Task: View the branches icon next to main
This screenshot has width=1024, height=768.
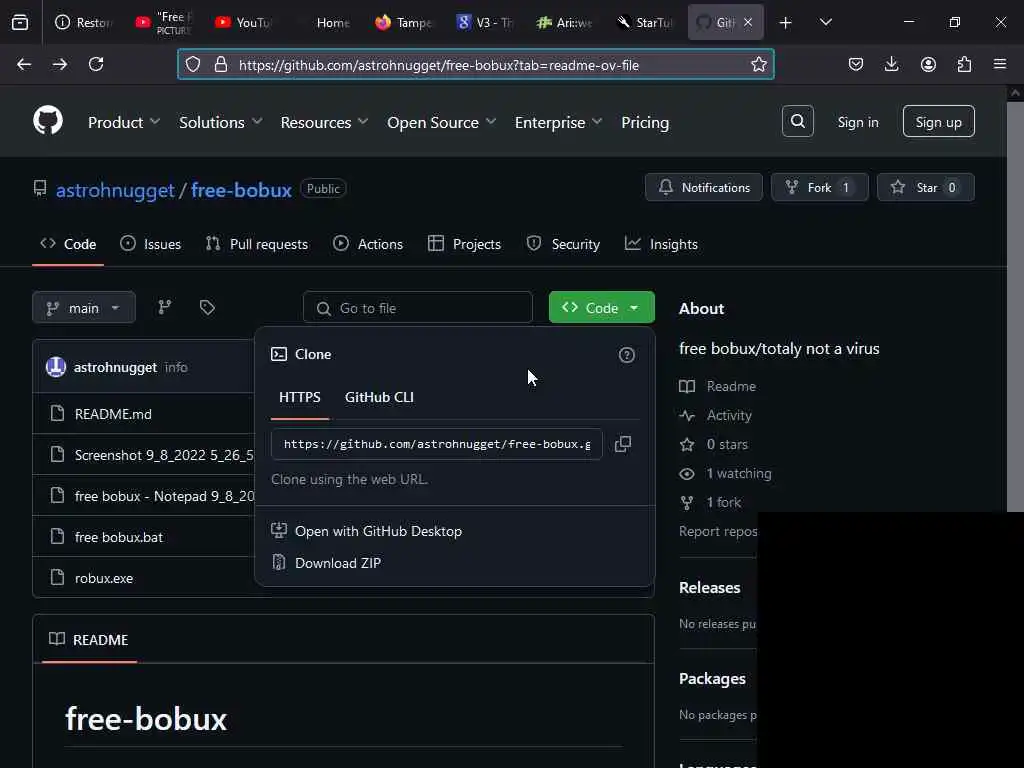Action: pyautogui.click(x=165, y=307)
